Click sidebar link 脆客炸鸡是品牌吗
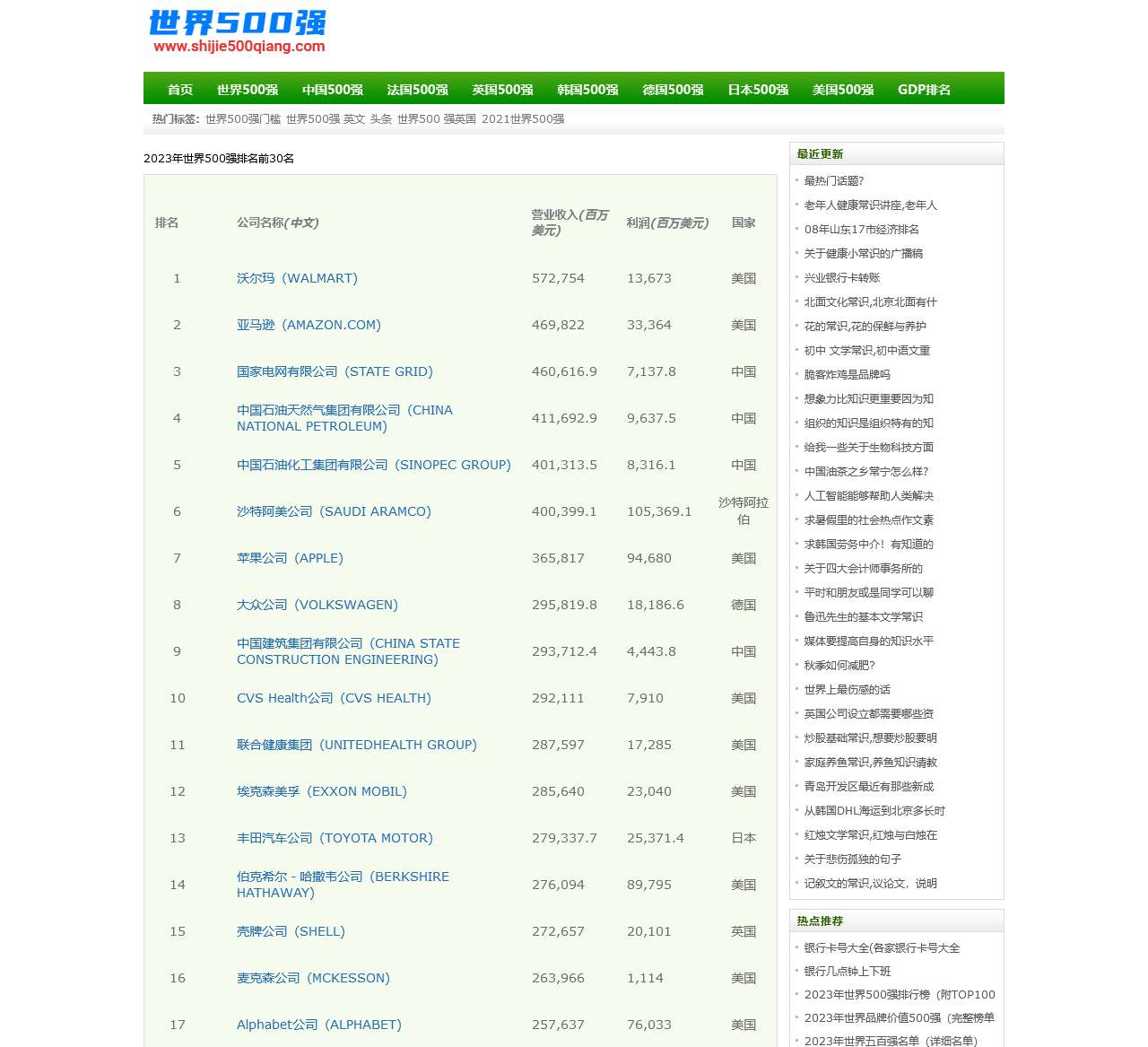This screenshot has height=1047, width=1148. pos(848,374)
